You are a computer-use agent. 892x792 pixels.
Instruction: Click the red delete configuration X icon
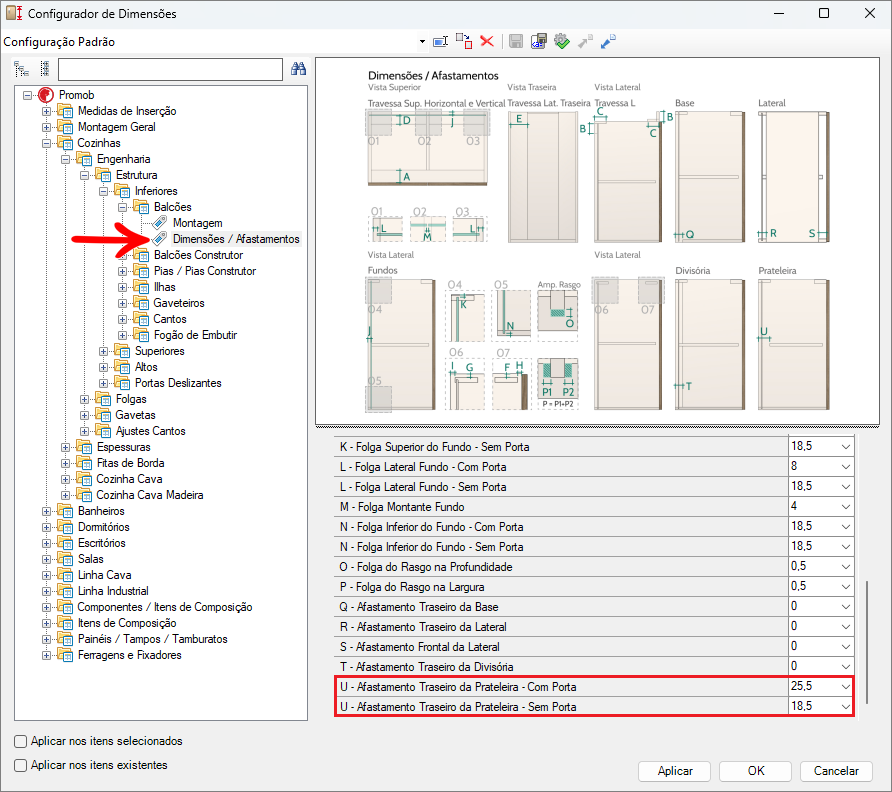coord(487,41)
